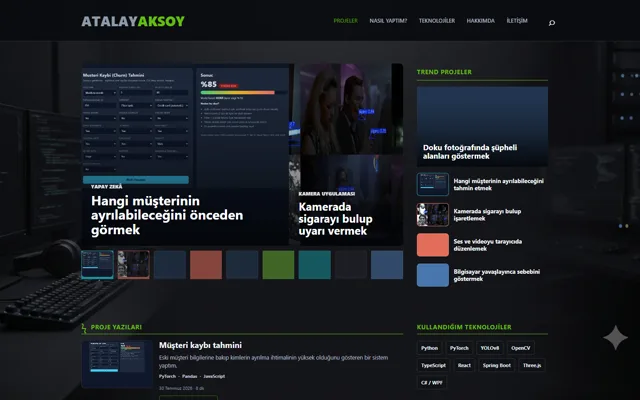
Task: Open the search magnifier icon in header
Action: (552, 23)
